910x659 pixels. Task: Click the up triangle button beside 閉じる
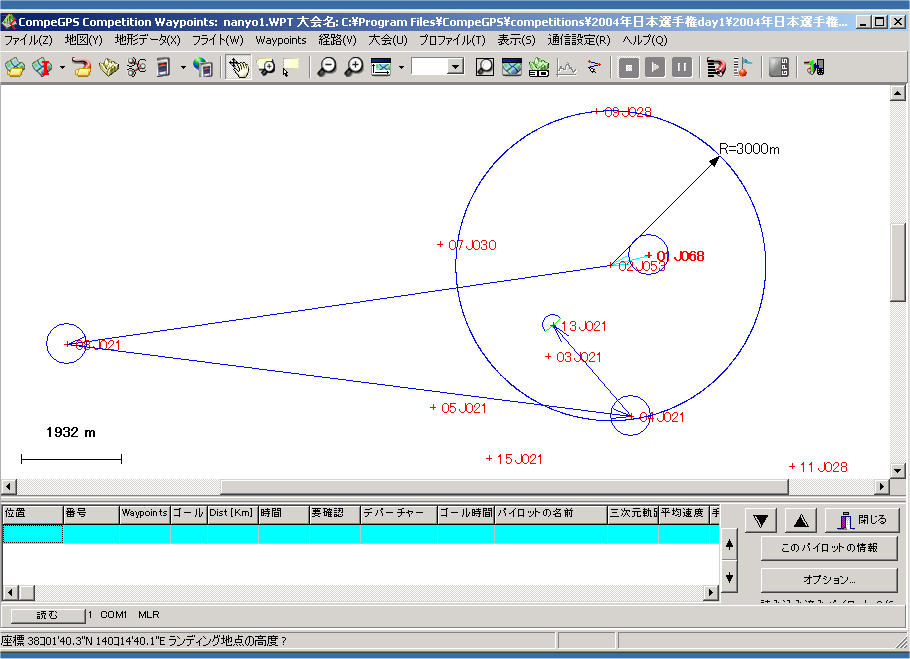[x=801, y=520]
